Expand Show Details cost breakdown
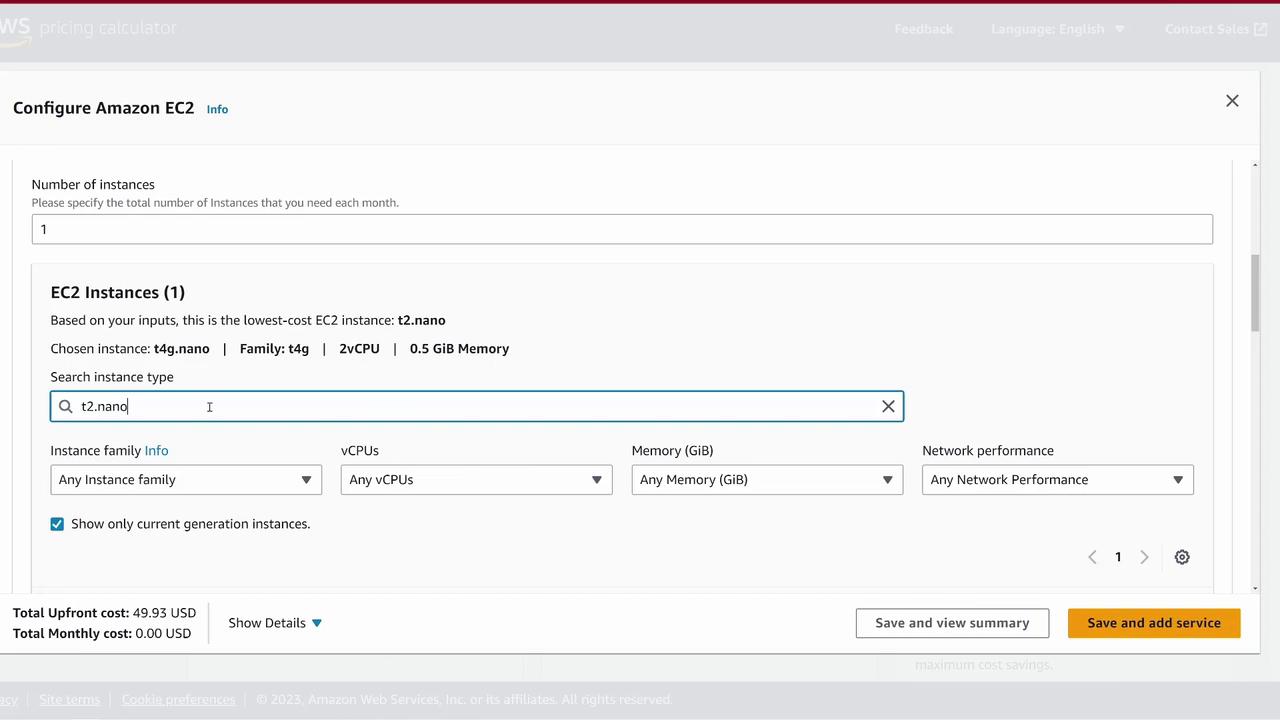 click(x=275, y=623)
